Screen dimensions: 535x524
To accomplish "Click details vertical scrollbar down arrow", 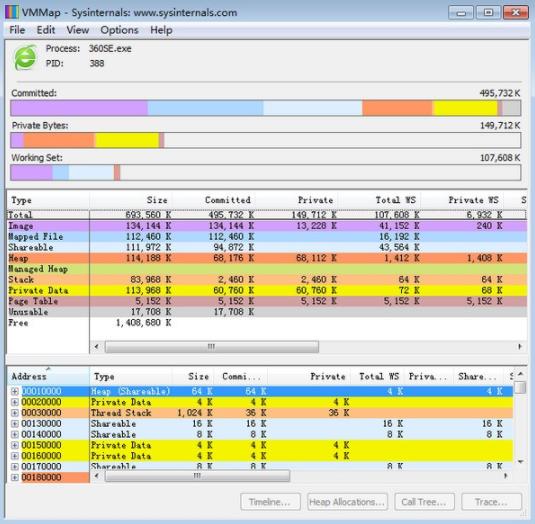I will (x=521, y=462).
